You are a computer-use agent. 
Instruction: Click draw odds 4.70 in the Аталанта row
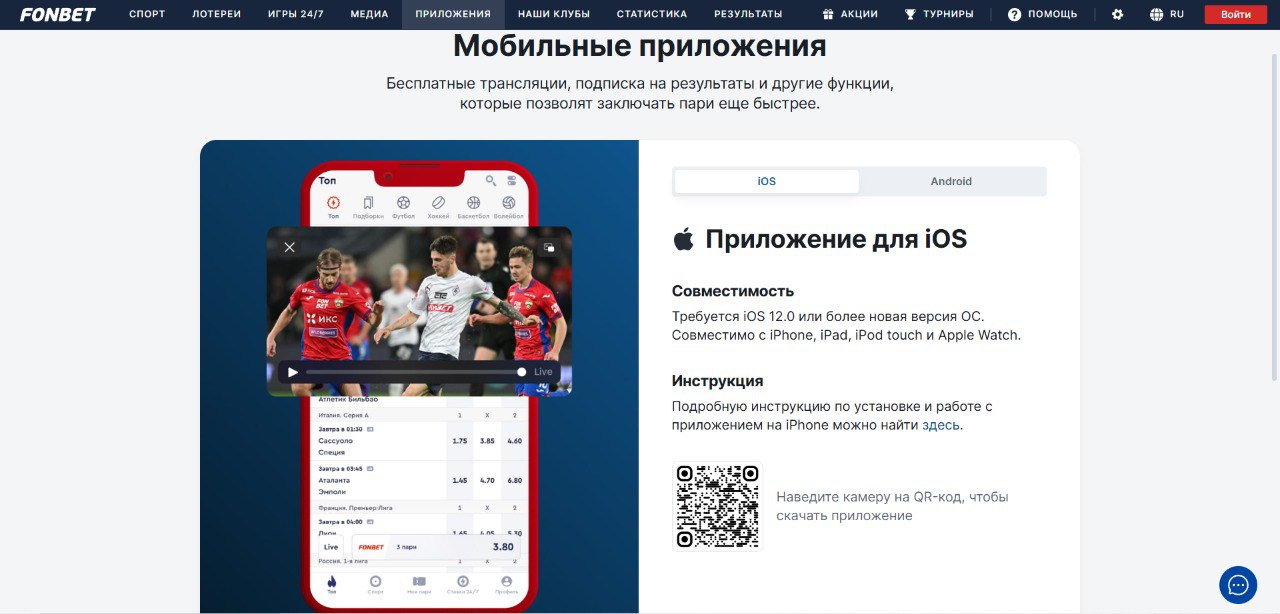click(x=487, y=481)
